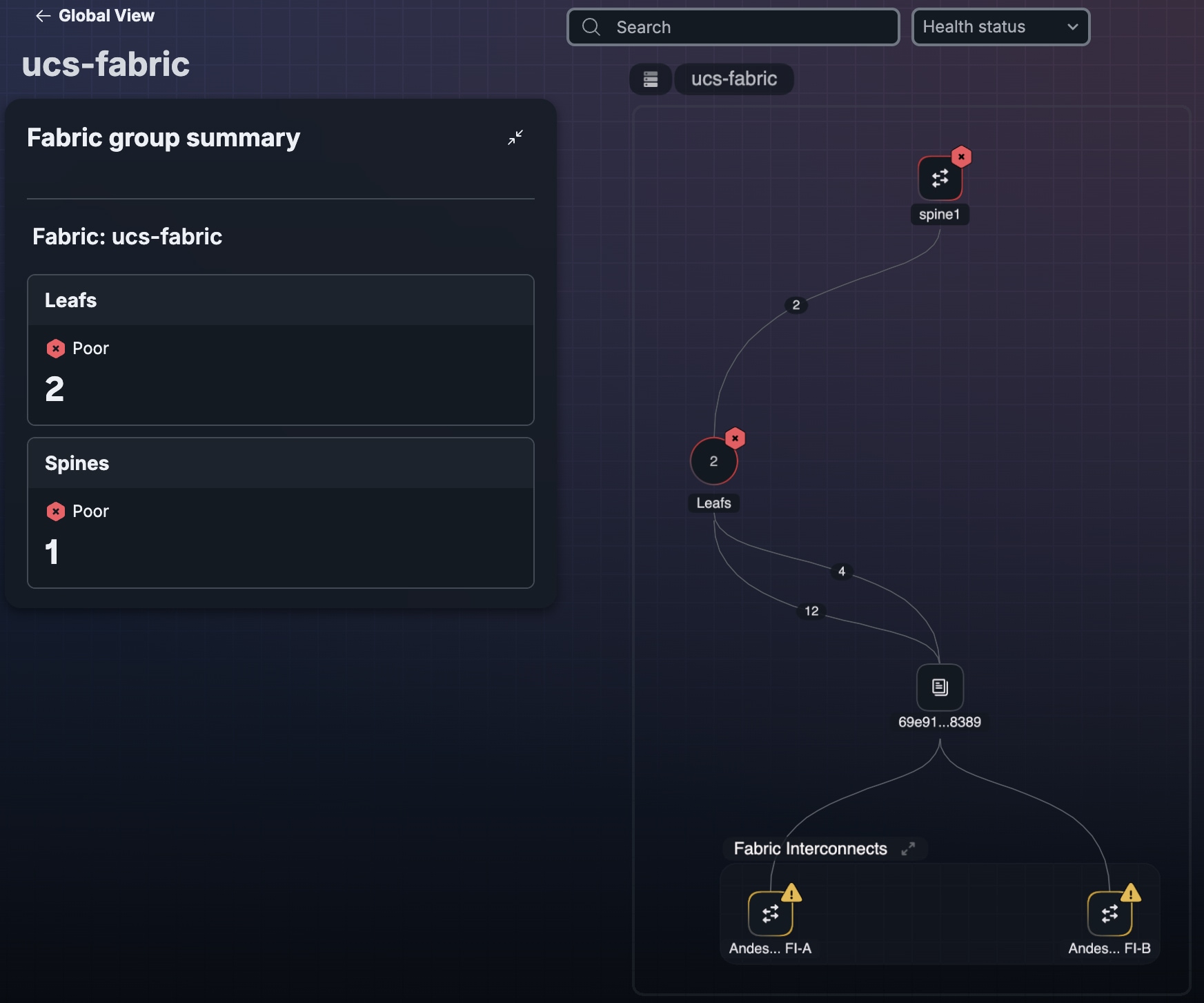Click the Andes... FI-B switch icon
The height and width of the screenshot is (1003, 1204).
[1109, 913]
